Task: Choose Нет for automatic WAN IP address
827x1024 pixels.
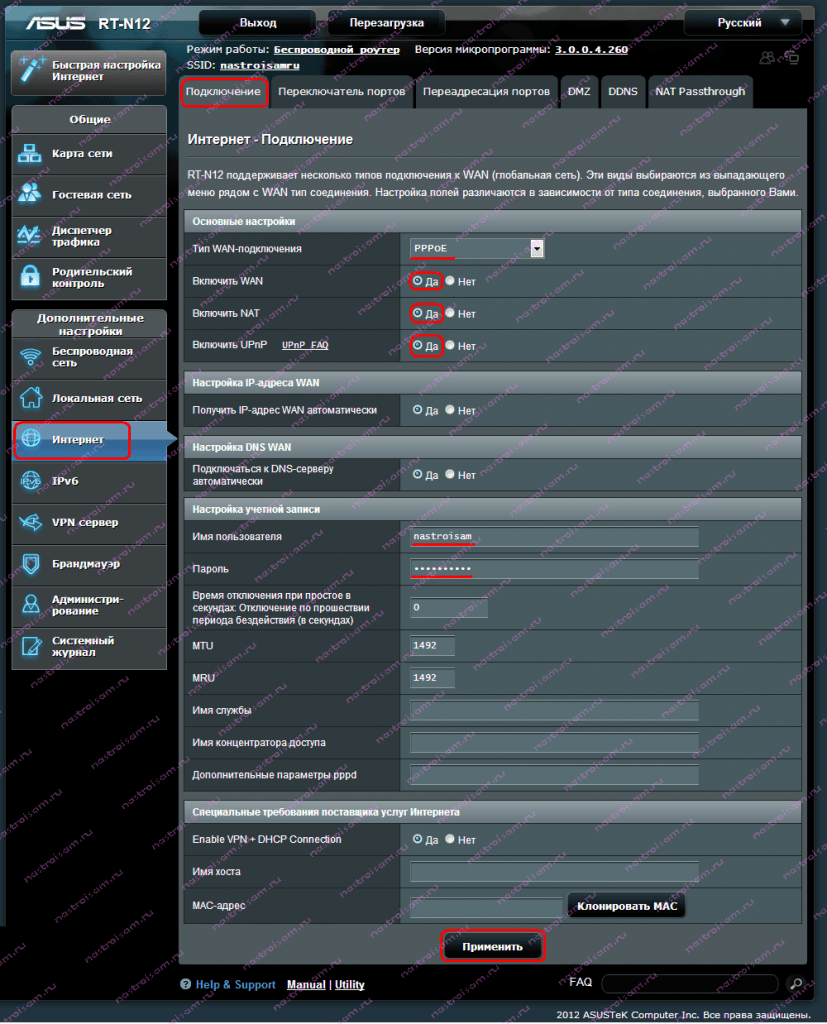Action: 450,409
